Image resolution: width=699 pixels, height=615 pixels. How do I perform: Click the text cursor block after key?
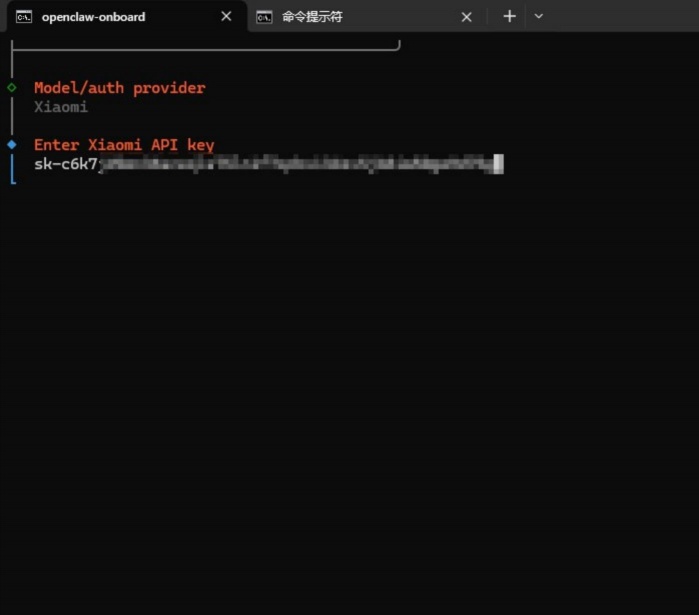(499, 164)
